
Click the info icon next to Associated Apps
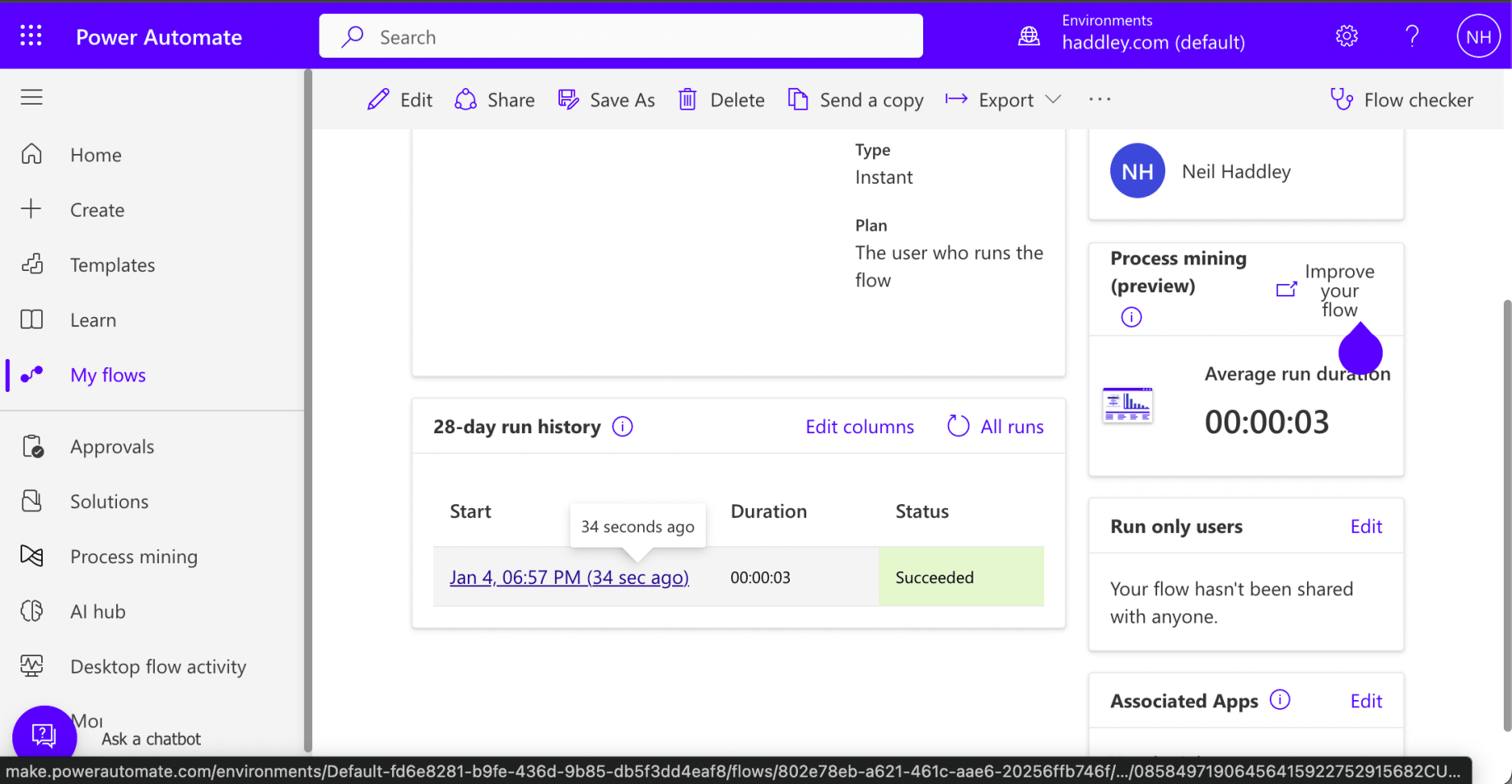1280,700
